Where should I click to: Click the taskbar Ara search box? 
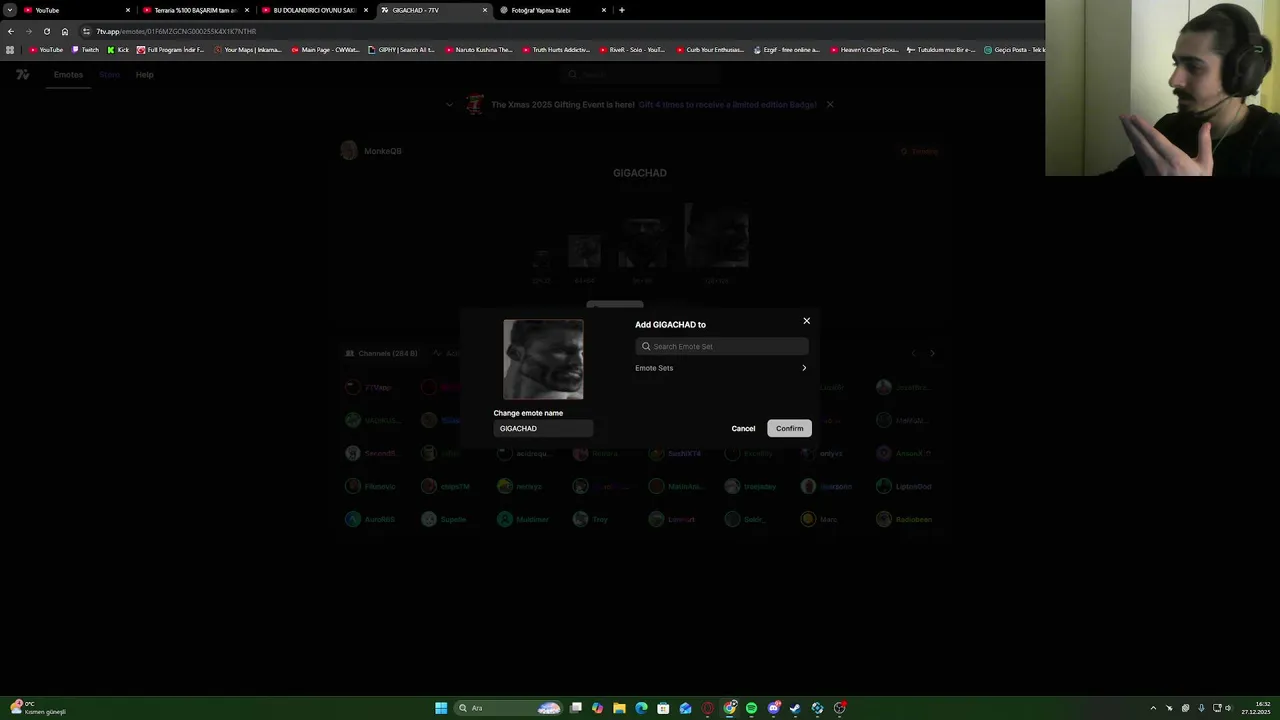point(508,708)
